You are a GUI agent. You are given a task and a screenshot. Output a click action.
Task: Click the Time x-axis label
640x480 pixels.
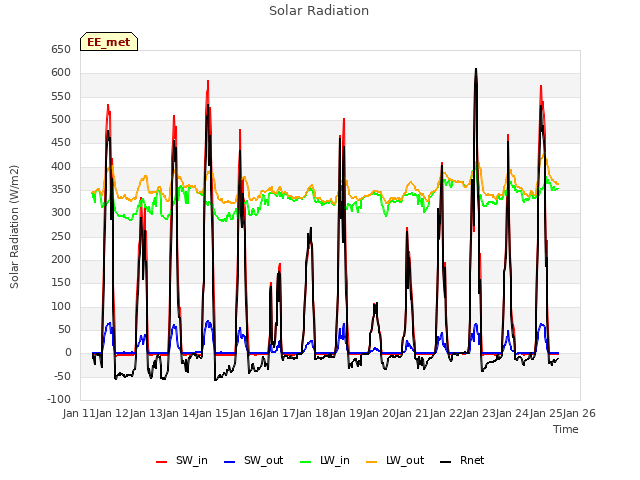(566, 429)
